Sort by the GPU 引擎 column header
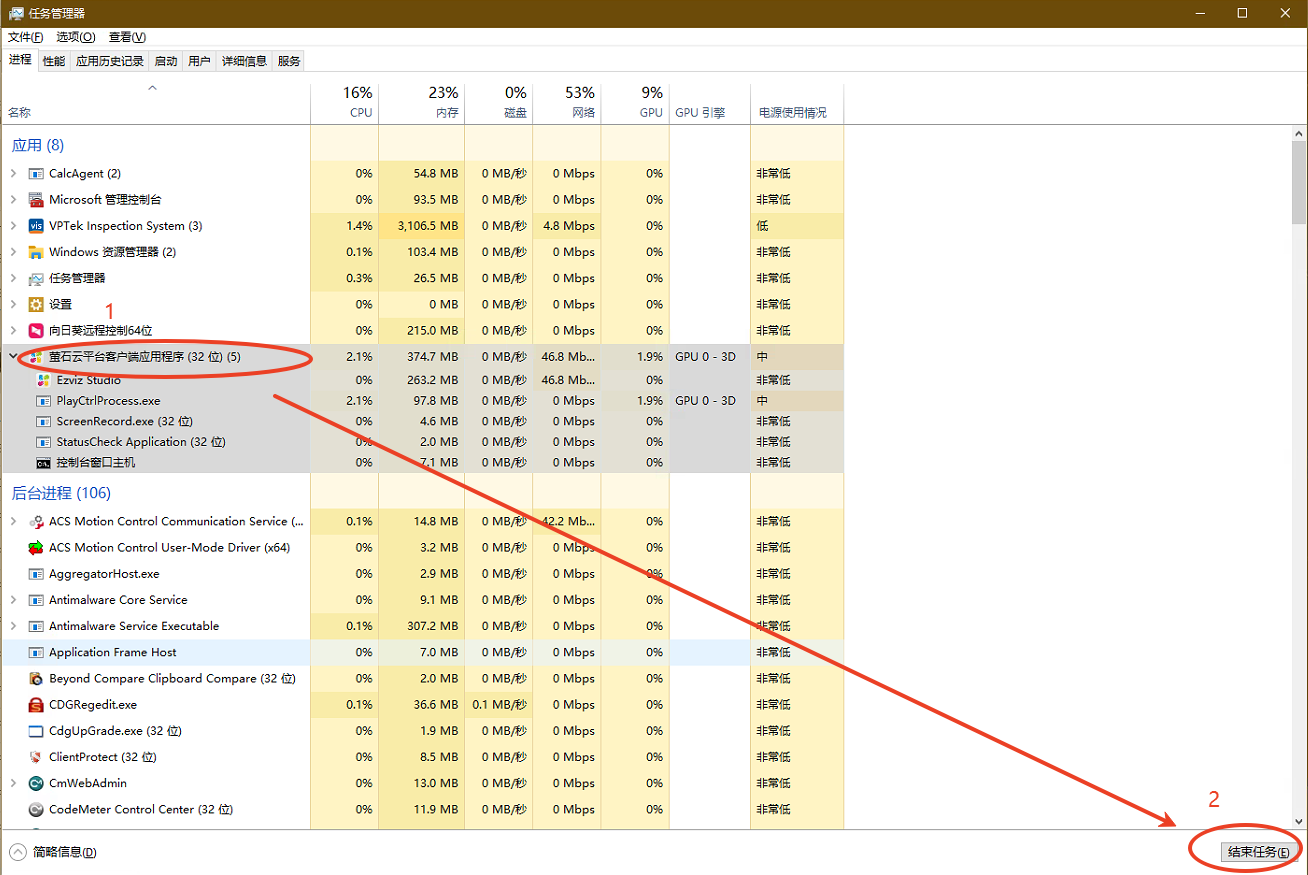Viewport: 1308px width, 875px height. 710,102
